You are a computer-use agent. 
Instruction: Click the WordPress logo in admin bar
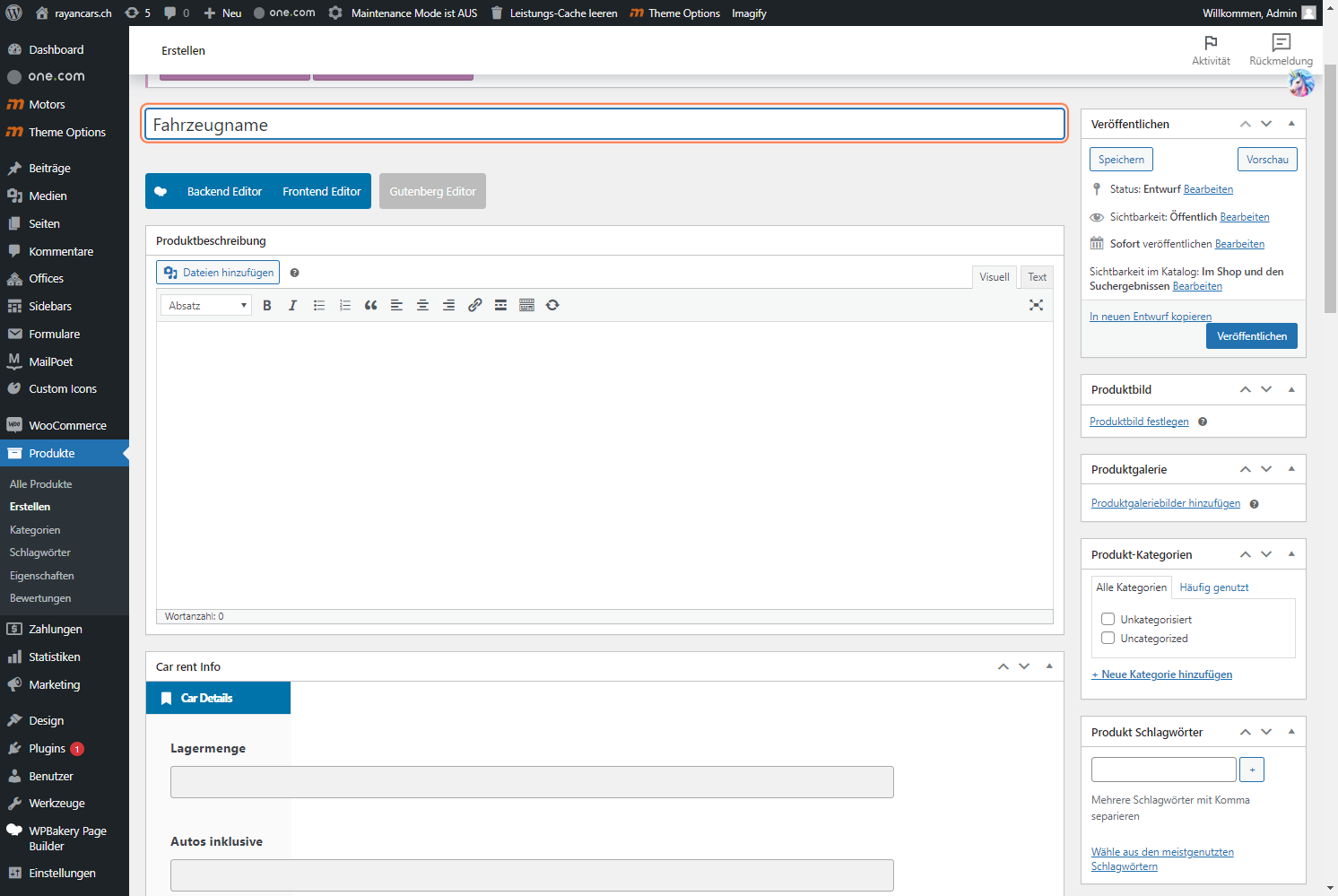(13, 13)
